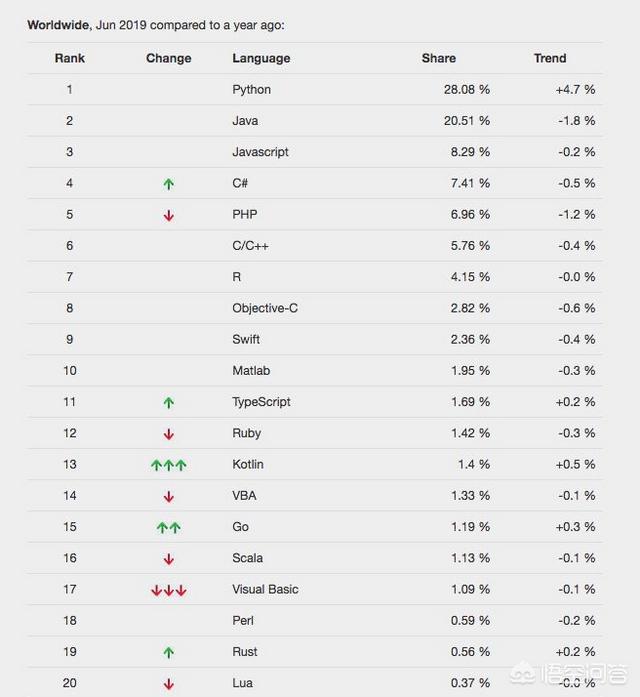Click the Share column header
The image size is (640, 697).
click(439, 58)
